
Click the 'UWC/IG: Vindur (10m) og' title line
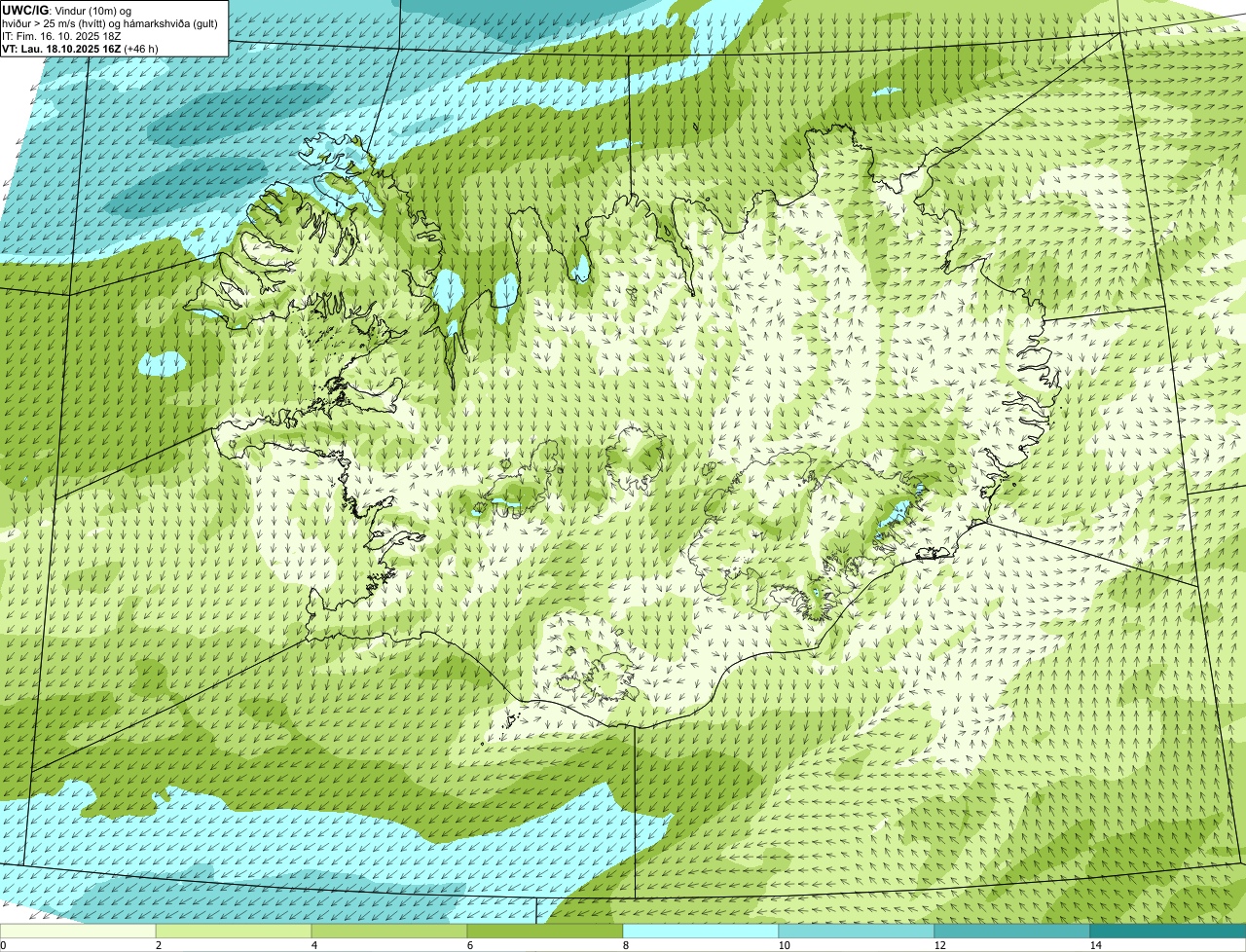66,10
